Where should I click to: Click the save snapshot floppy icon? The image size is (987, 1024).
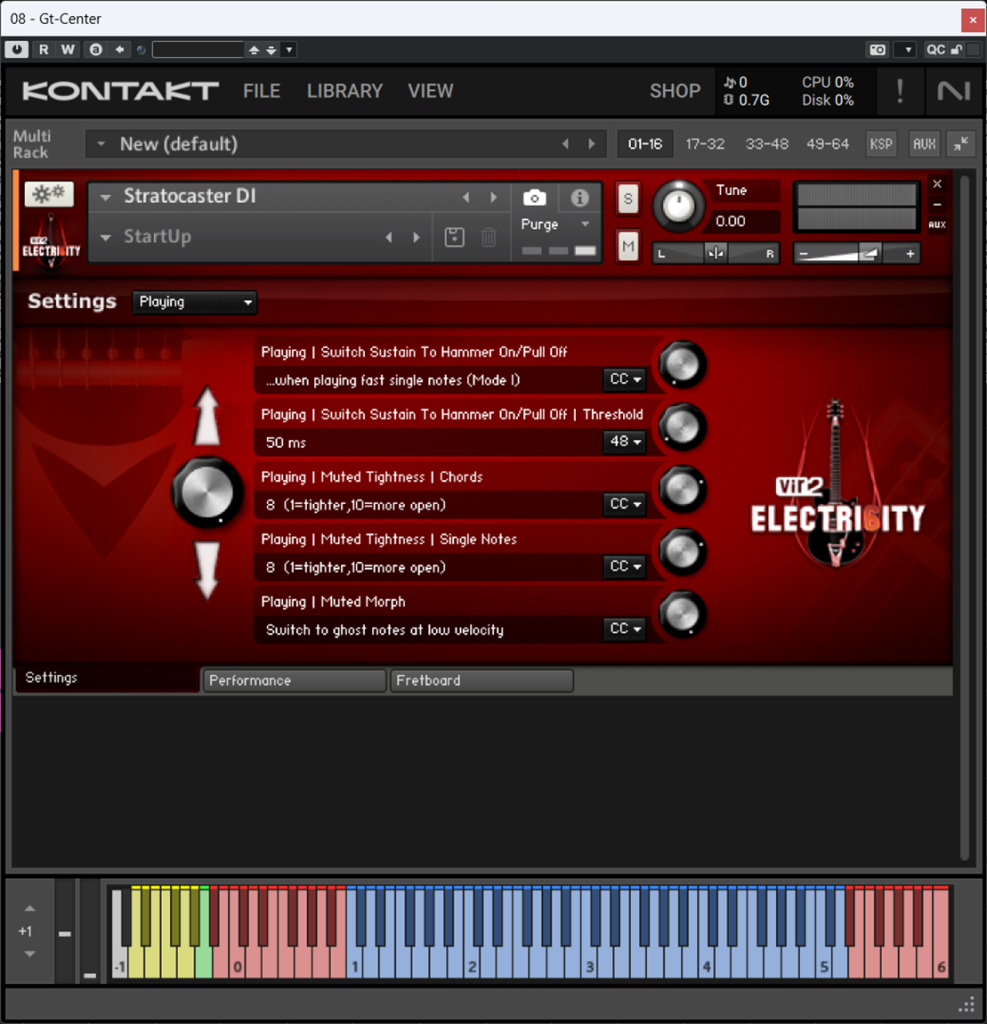pyautogui.click(x=455, y=237)
